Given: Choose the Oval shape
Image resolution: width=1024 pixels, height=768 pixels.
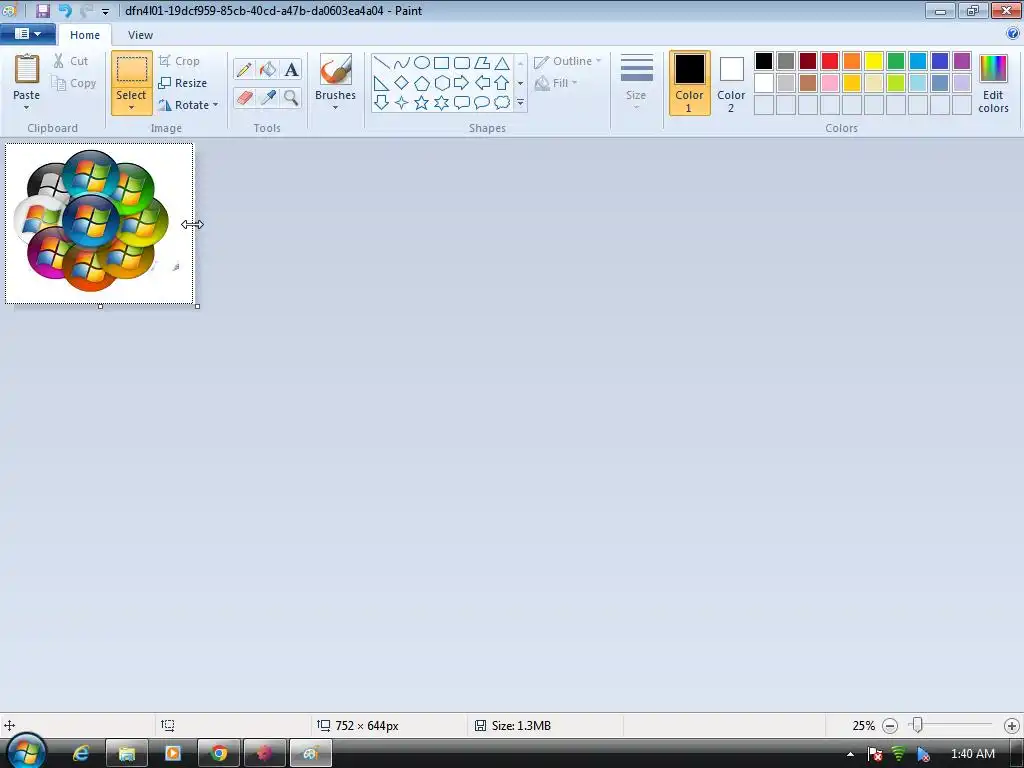Looking at the screenshot, I should click(x=422, y=63).
